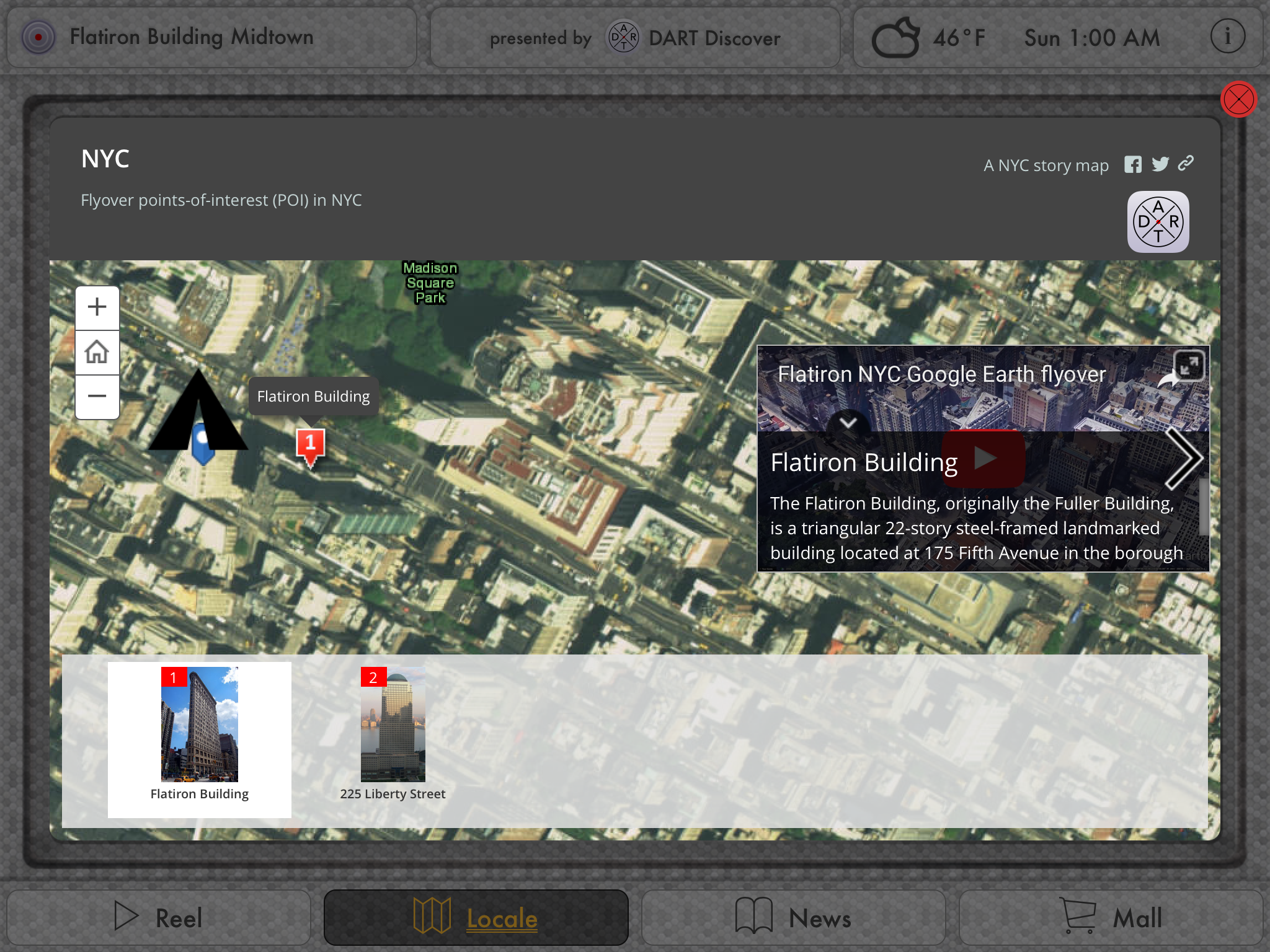Image resolution: width=1270 pixels, height=952 pixels.
Task: Click the copy link chain icon
Action: tap(1186, 164)
